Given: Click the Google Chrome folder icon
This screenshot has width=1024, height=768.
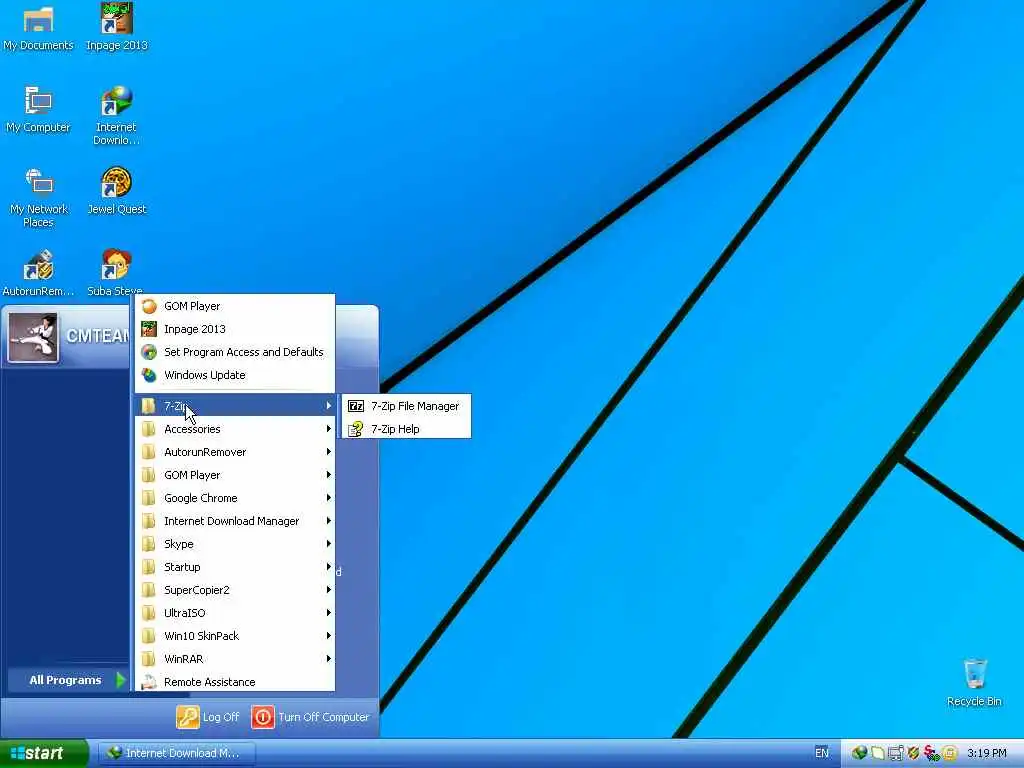Looking at the screenshot, I should click(150, 498).
